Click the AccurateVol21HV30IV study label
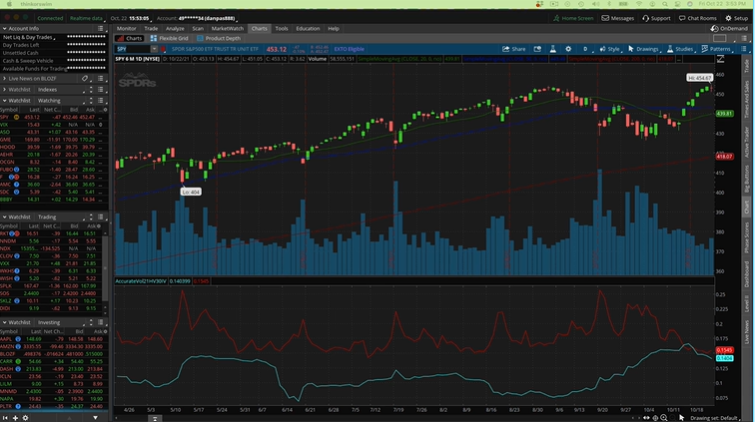Viewport: 755px width, 422px height. click(x=141, y=281)
